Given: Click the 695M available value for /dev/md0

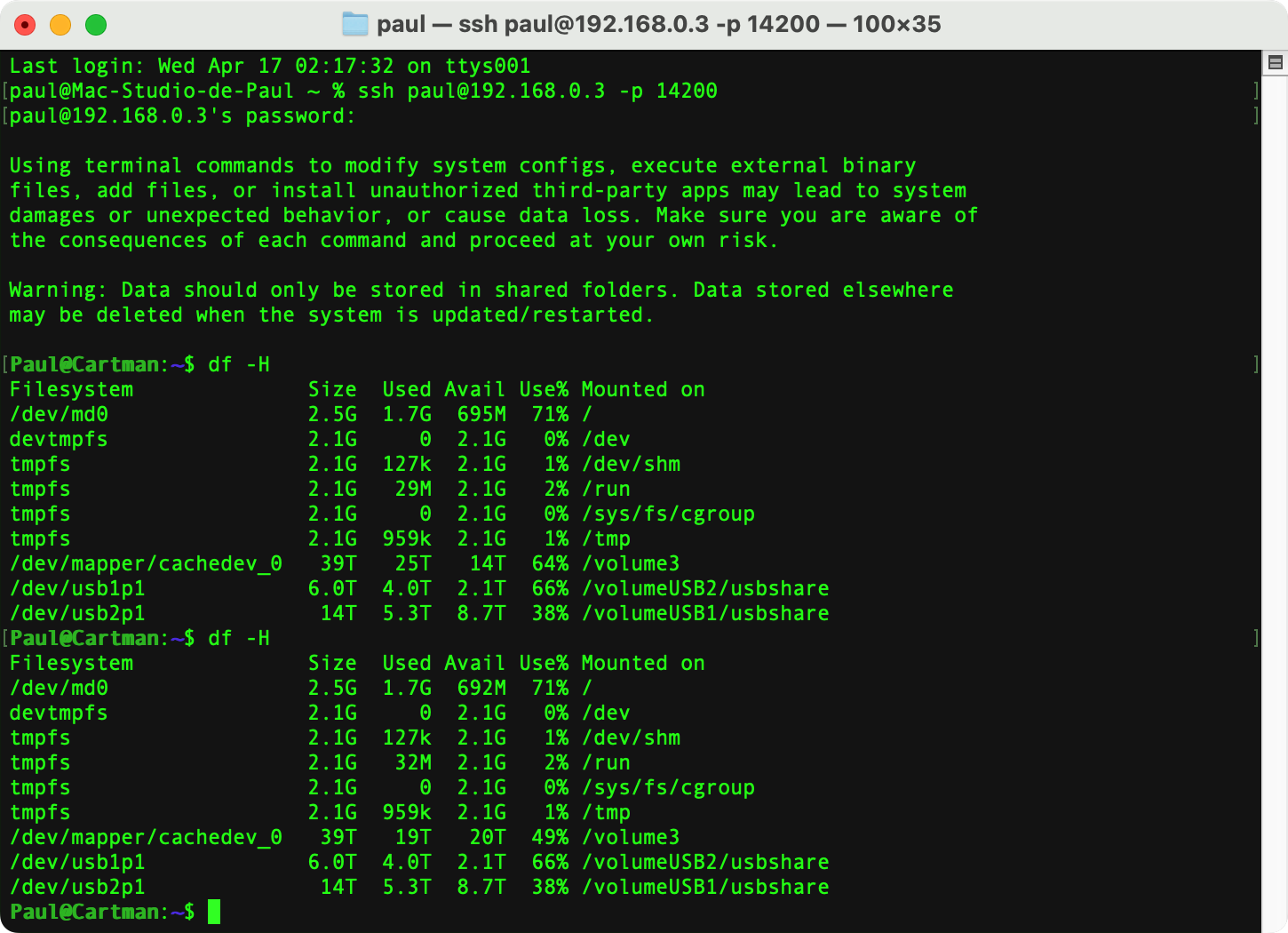Looking at the screenshot, I should (x=481, y=414).
